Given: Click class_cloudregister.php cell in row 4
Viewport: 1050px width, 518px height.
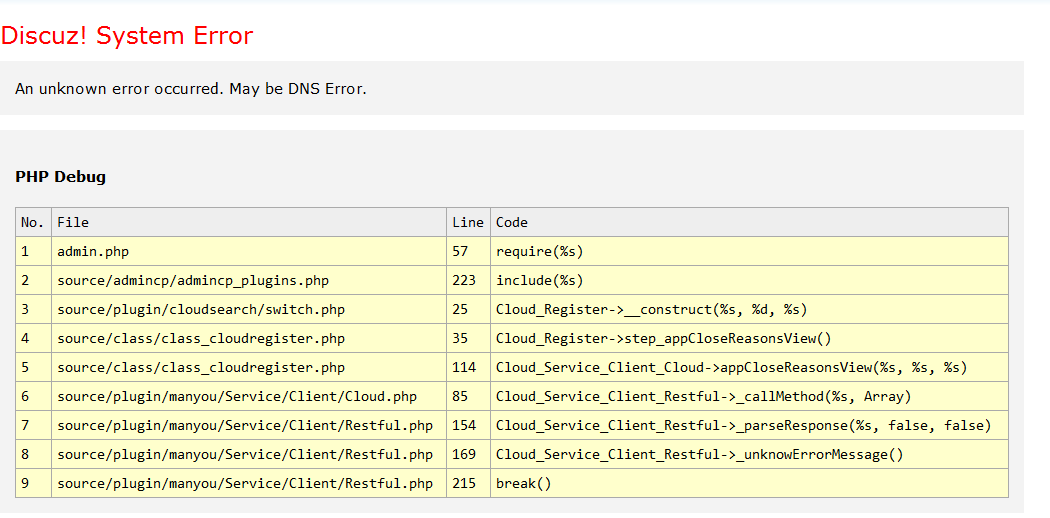Looking at the screenshot, I should [249, 339].
